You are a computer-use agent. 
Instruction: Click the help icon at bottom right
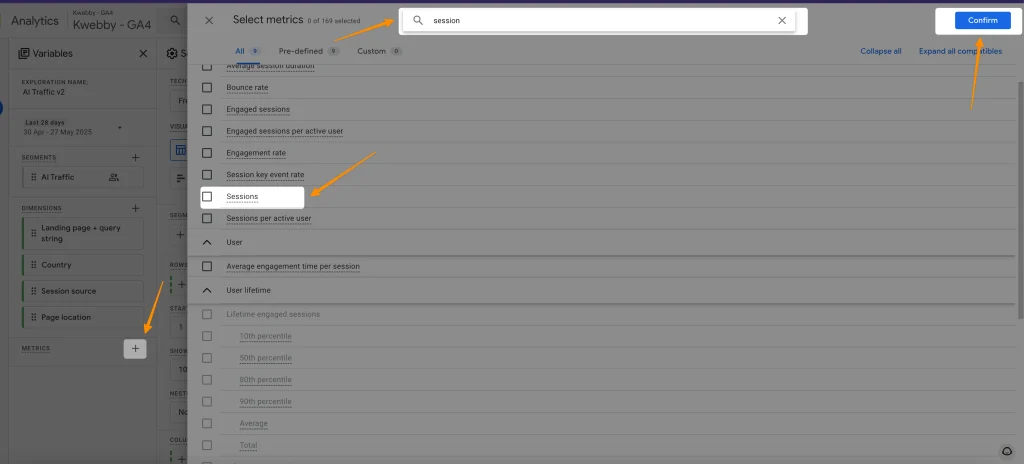tap(1006, 452)
